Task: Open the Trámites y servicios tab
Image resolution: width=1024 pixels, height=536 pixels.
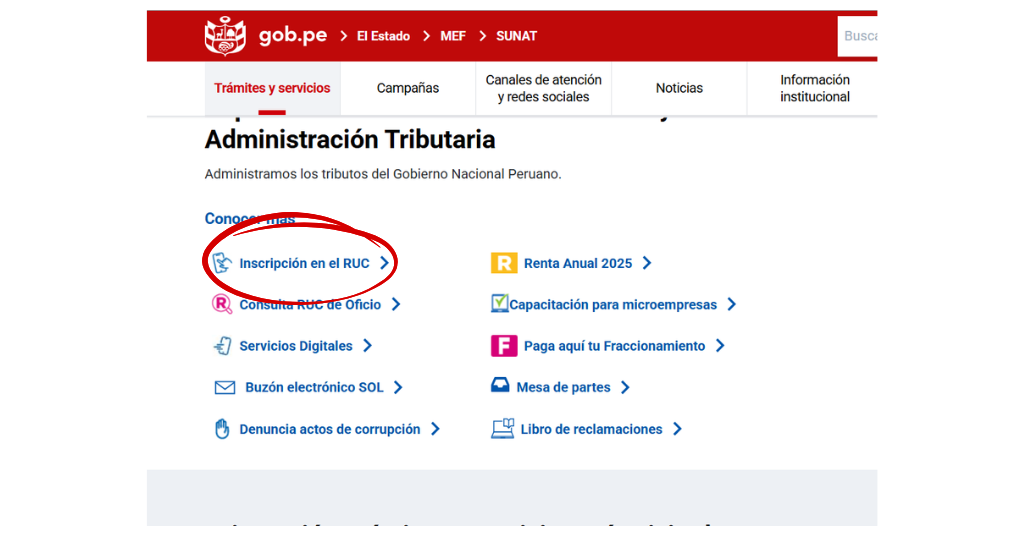Action: (272, 88)
